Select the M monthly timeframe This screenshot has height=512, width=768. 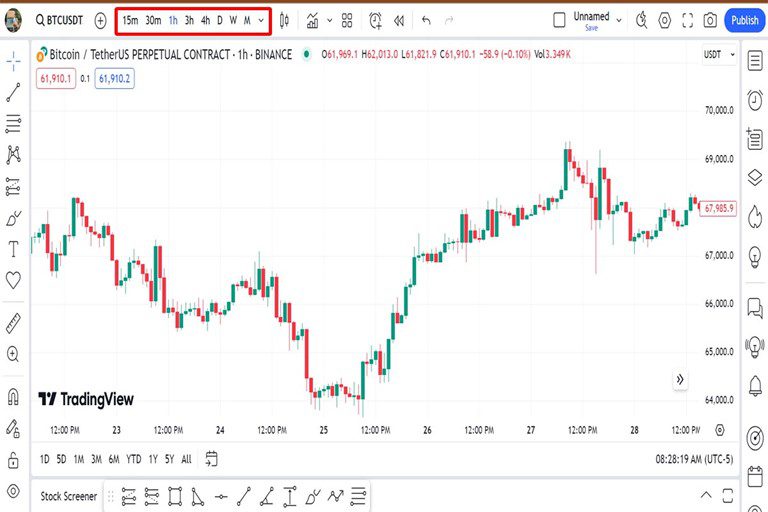pos(247,21)
